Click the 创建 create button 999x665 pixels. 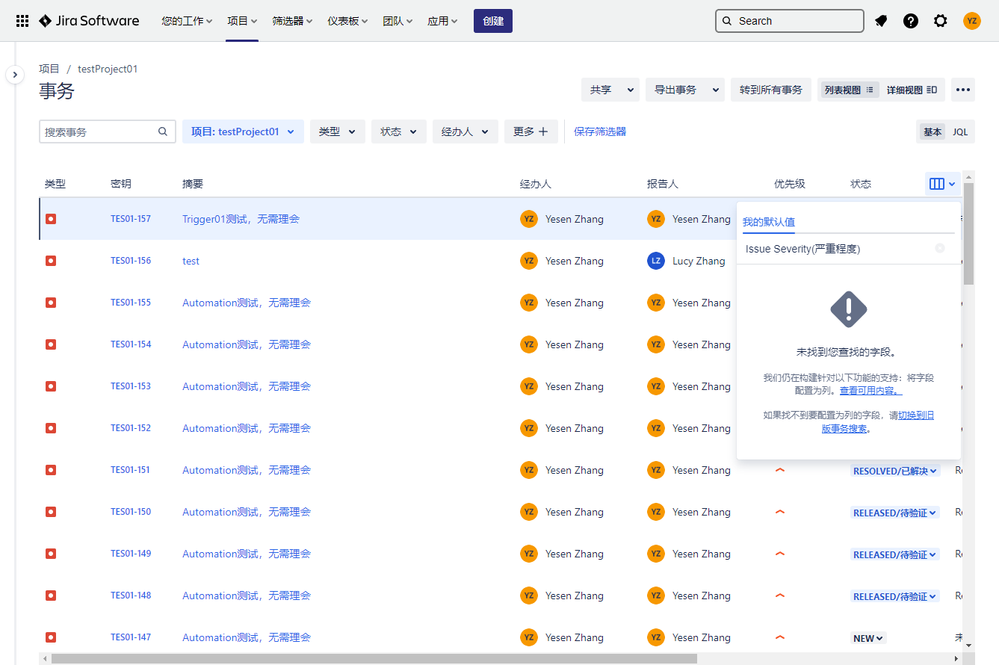[493, 21]
